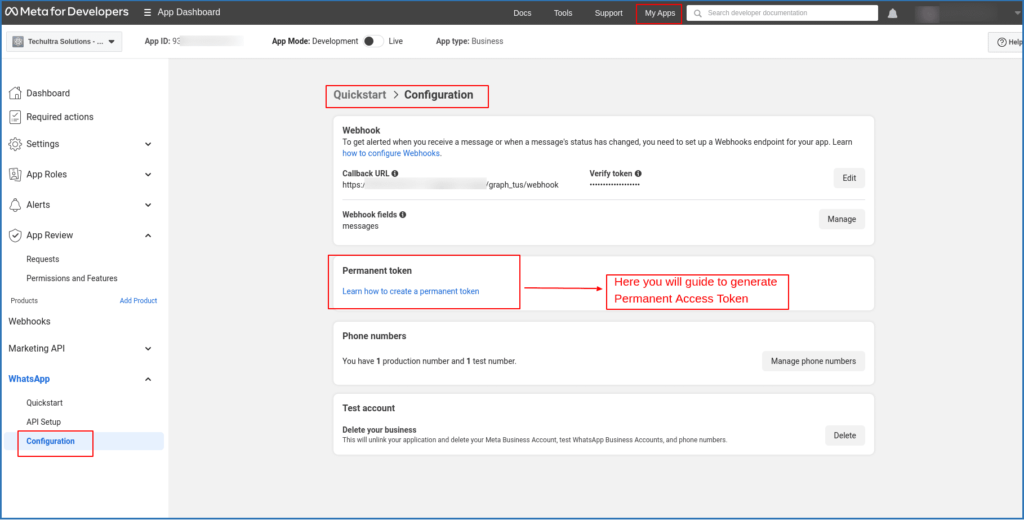The width and height of the screenshot is (1024, 520).
Task: Click info icon next to Callback URL
Action: coord(394,174)
